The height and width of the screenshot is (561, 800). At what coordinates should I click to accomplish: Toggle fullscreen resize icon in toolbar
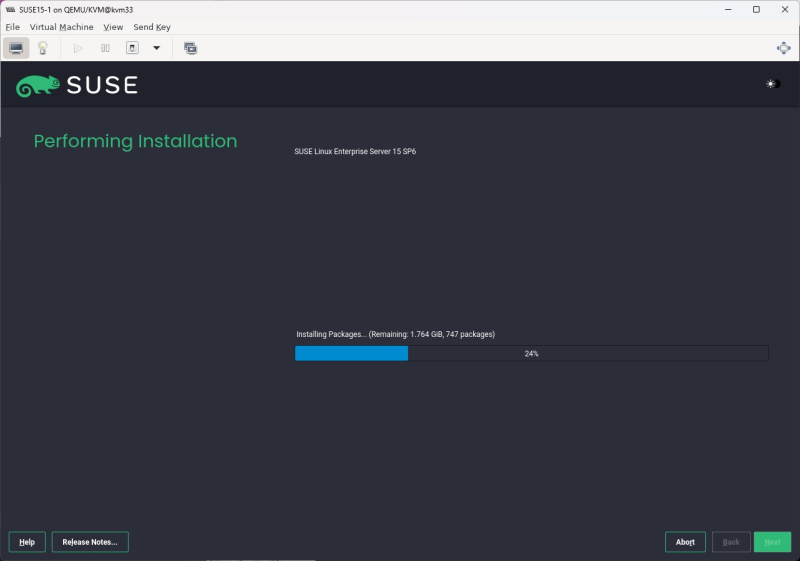[783, 48]
